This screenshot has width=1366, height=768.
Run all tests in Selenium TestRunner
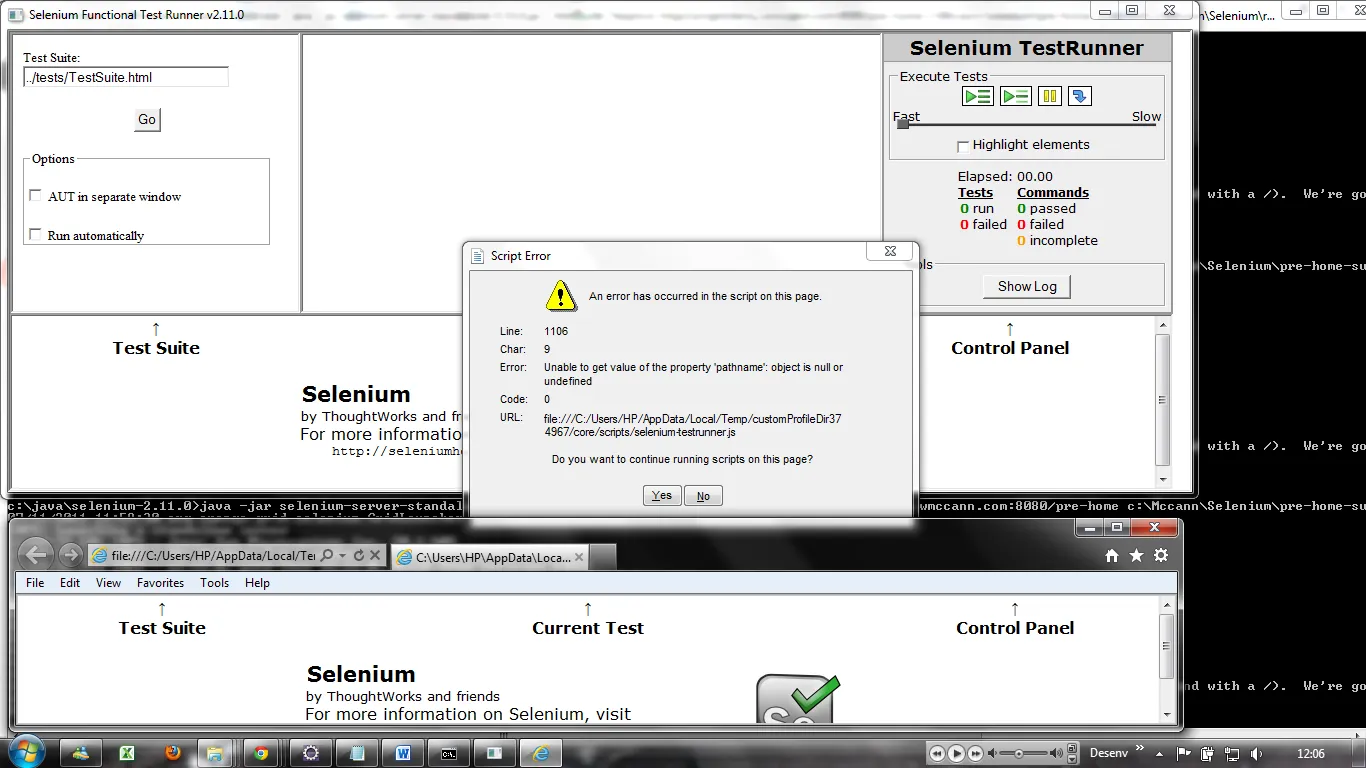click(x=977, y=96)
